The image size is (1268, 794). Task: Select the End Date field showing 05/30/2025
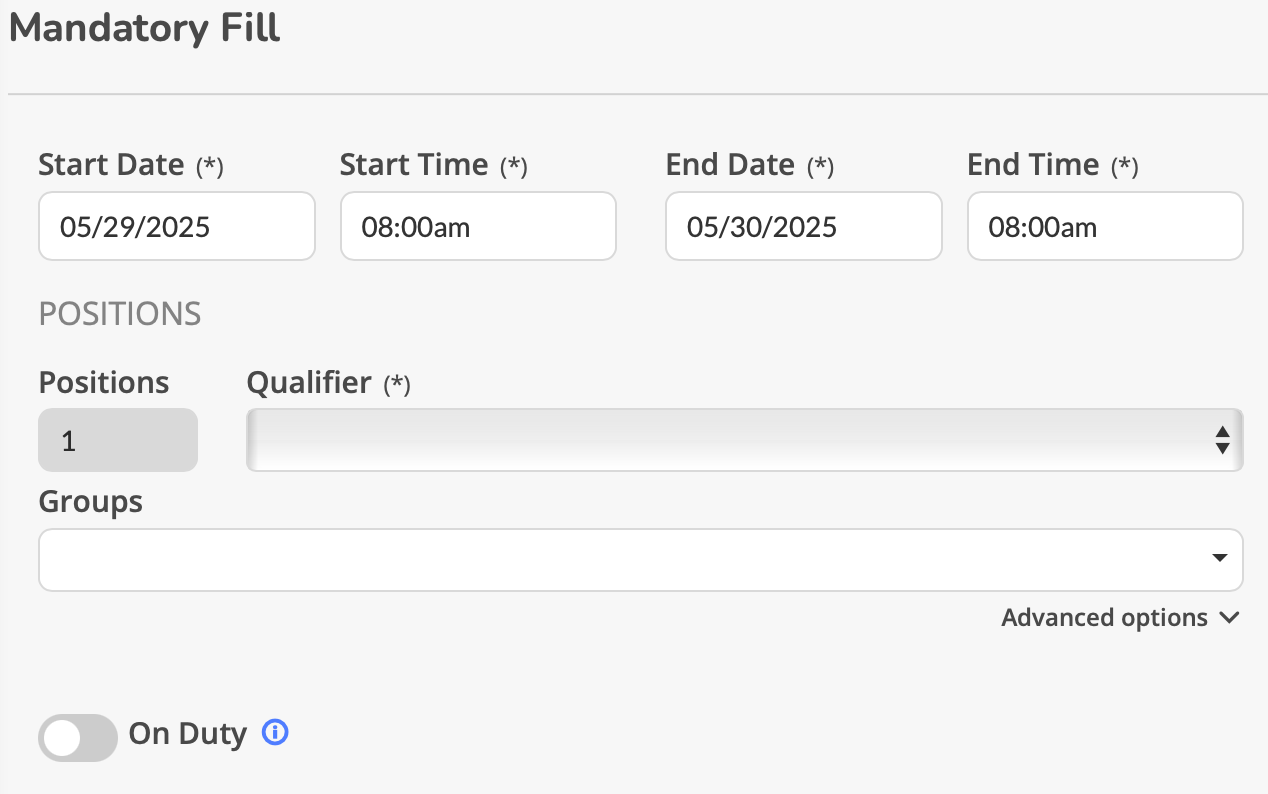[x=804, y=226]
